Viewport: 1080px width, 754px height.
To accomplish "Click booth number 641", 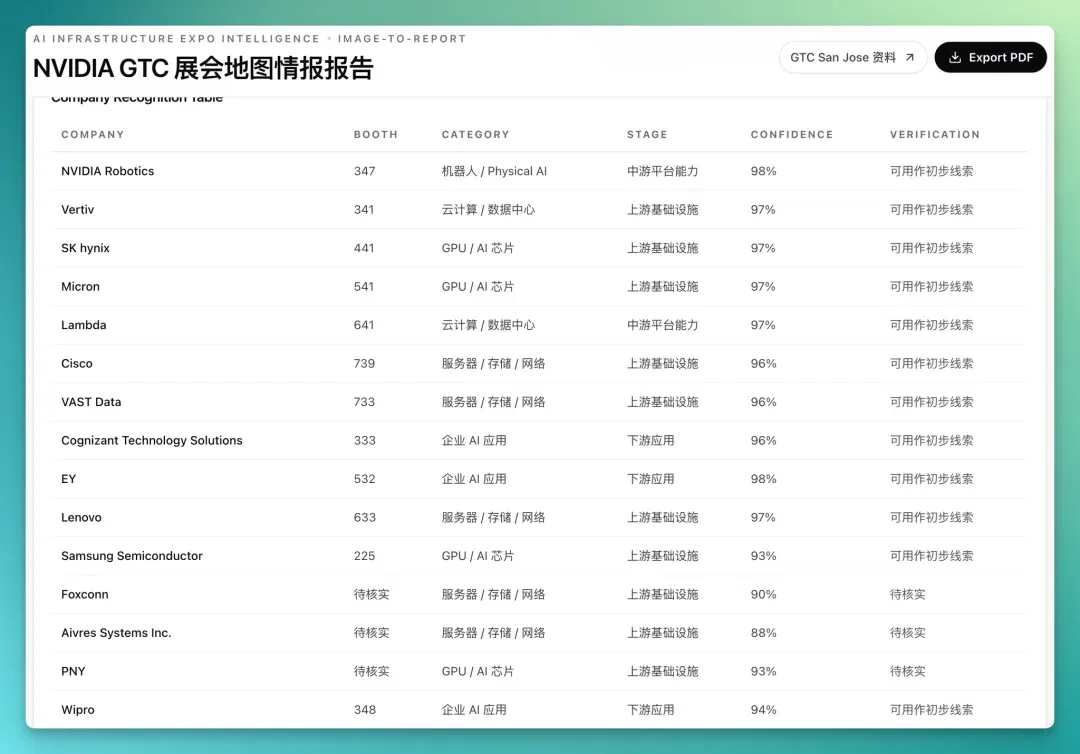I will pos(364,325).
